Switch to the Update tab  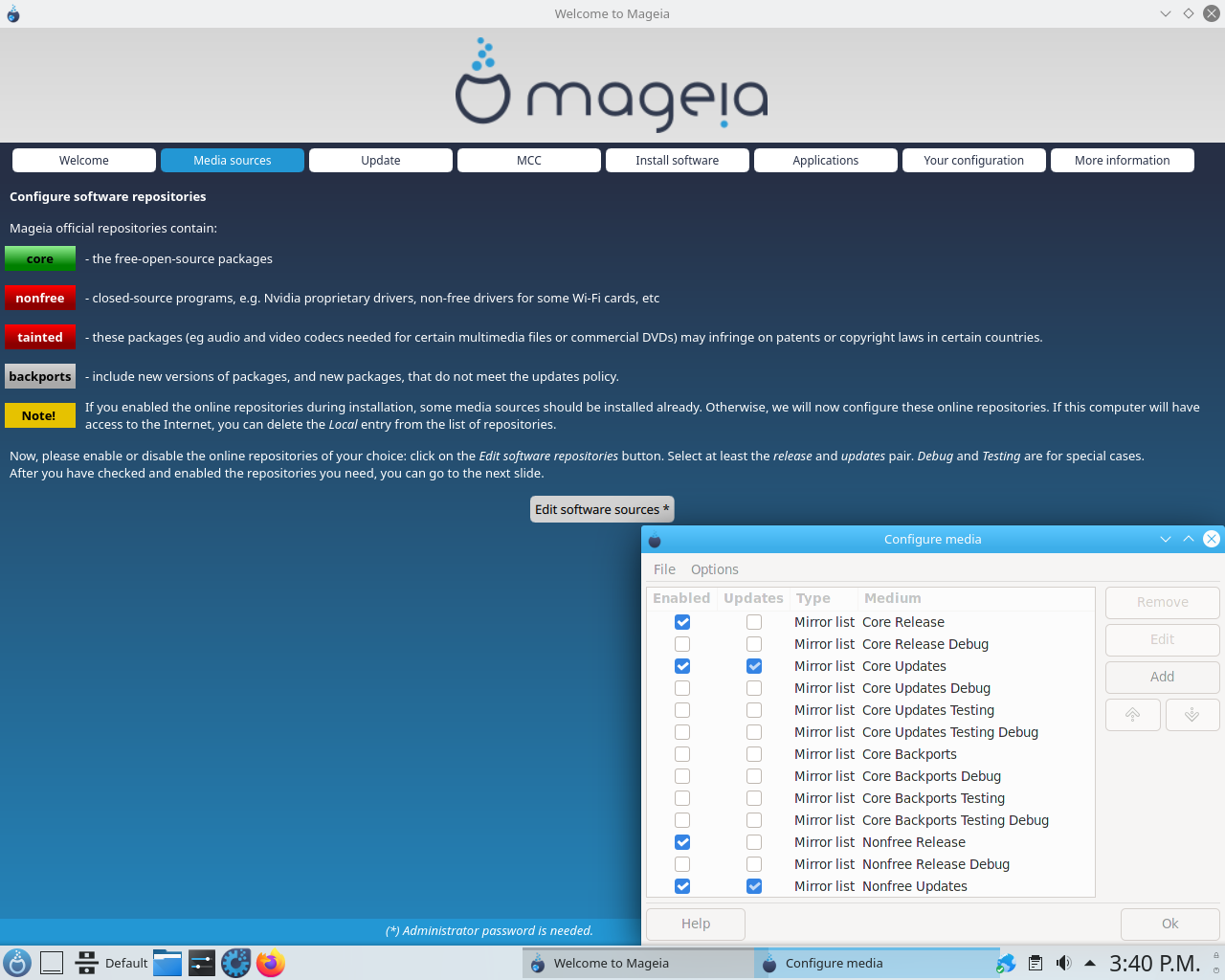pyautogui.click(x=381, y=161)
